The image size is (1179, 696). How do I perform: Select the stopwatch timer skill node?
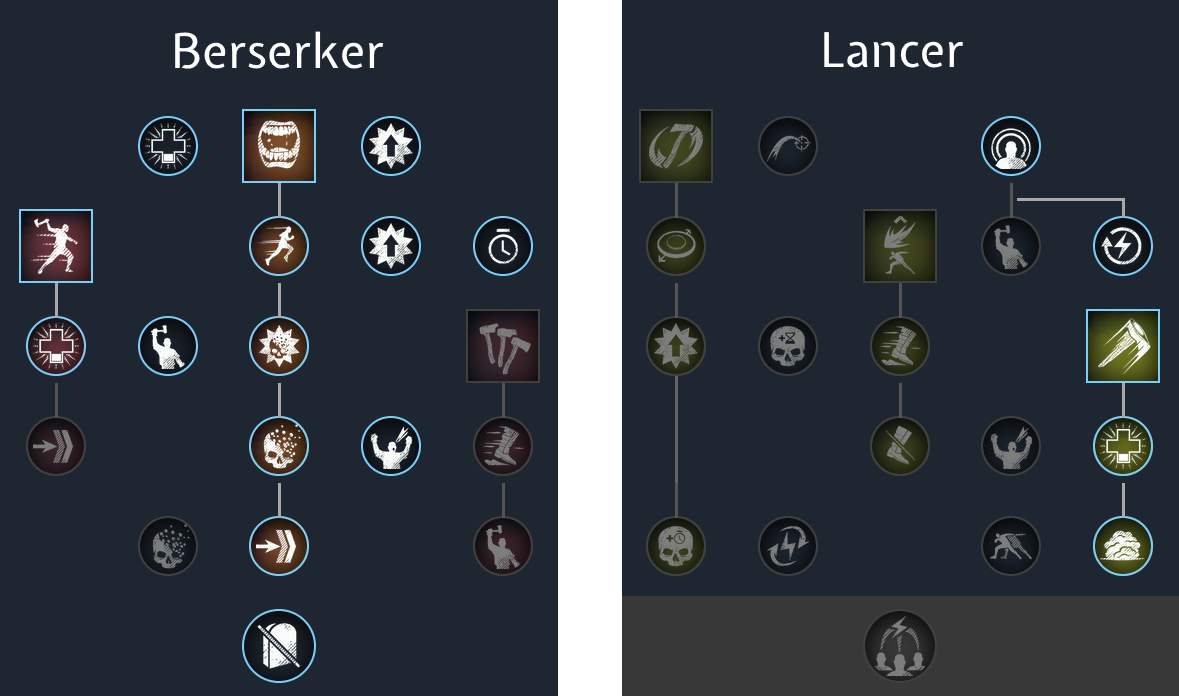click(x=503, y=246)
